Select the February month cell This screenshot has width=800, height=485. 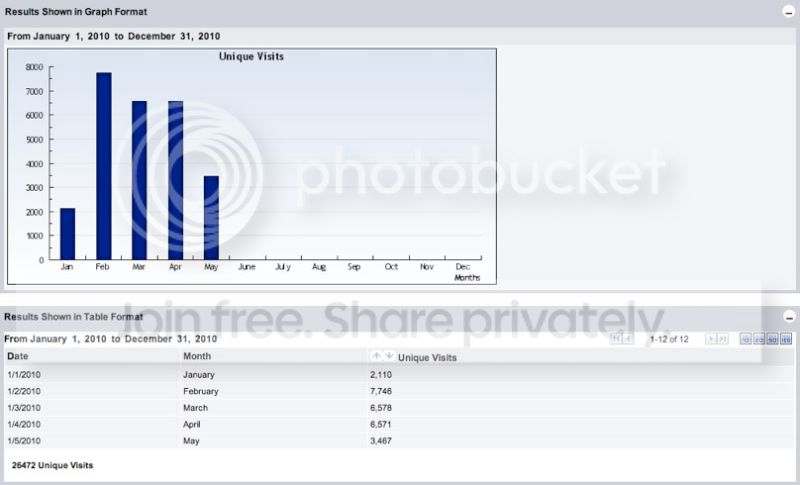(x=201, y=391)
